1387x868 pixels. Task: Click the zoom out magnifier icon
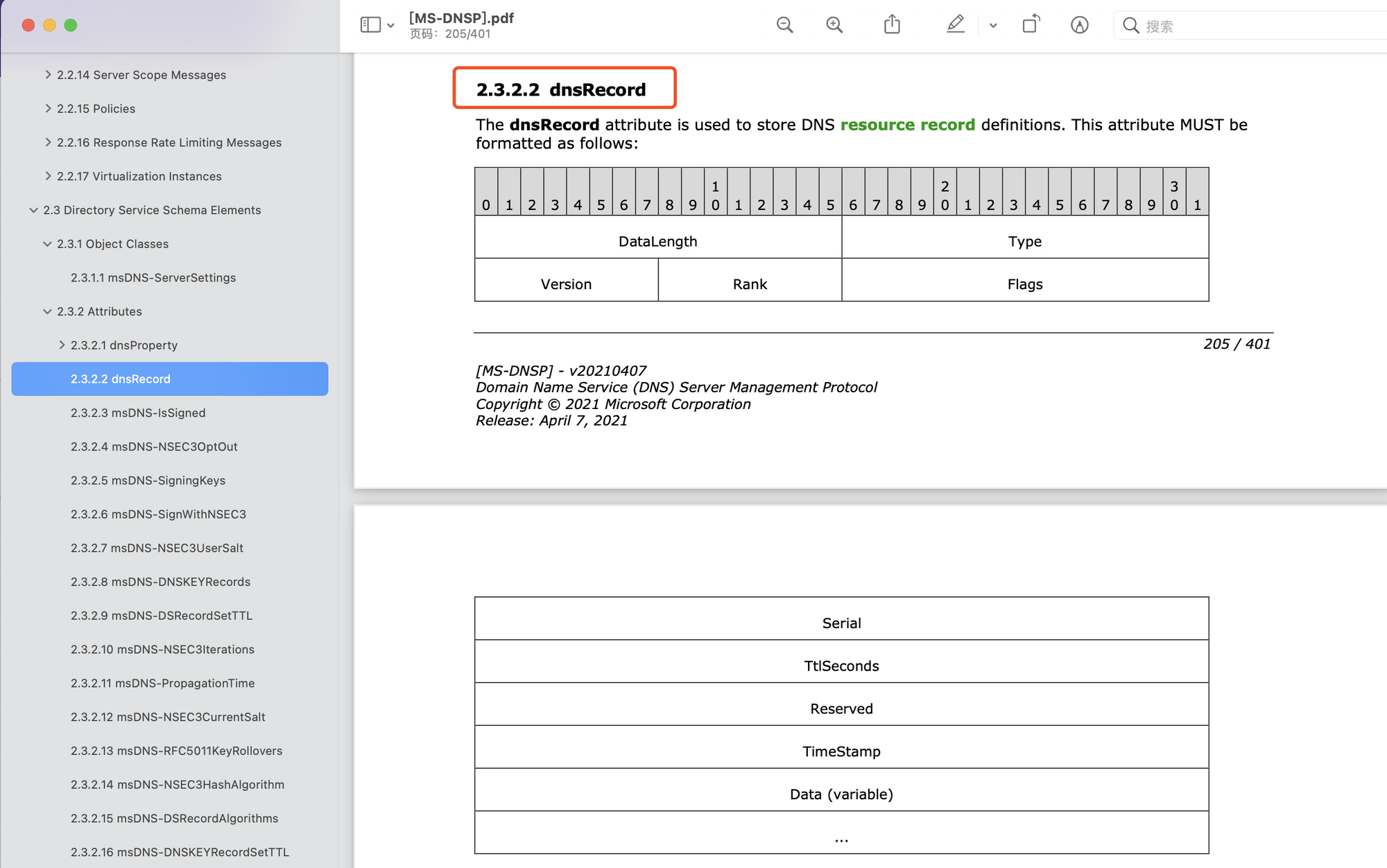tap(784, 26)
